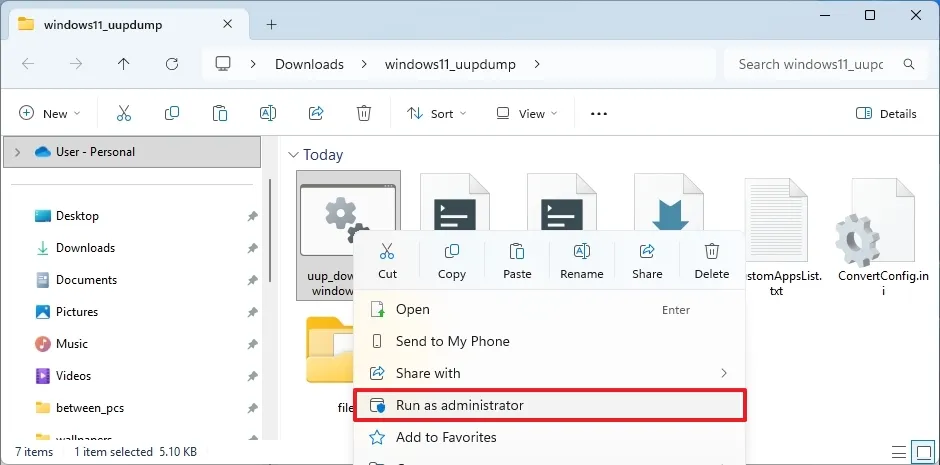
Task: Switch to large thumbnails view in status bar
Action: pos(922,452)
